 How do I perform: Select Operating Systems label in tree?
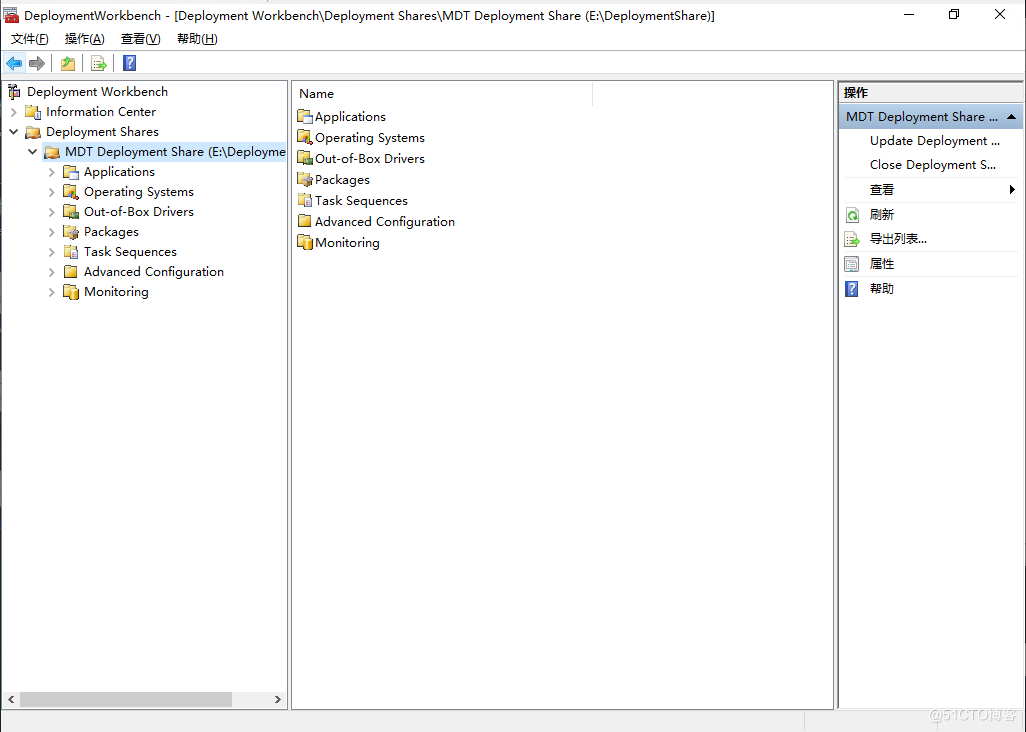139,192
